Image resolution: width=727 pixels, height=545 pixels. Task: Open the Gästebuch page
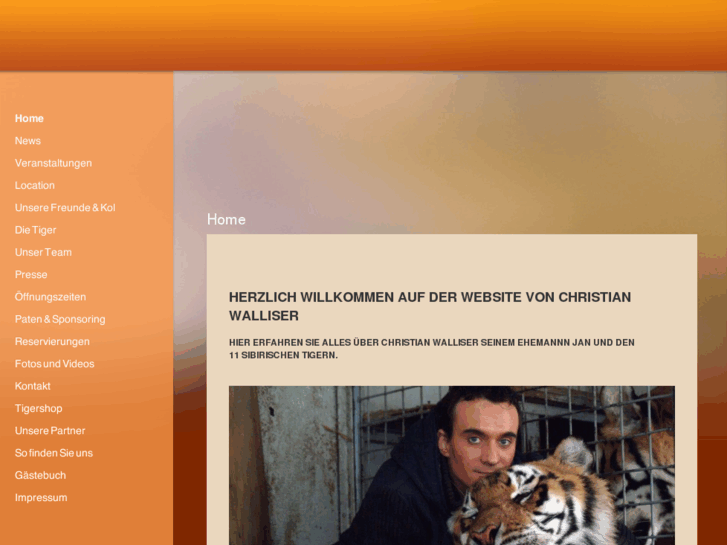coord(40,475)
